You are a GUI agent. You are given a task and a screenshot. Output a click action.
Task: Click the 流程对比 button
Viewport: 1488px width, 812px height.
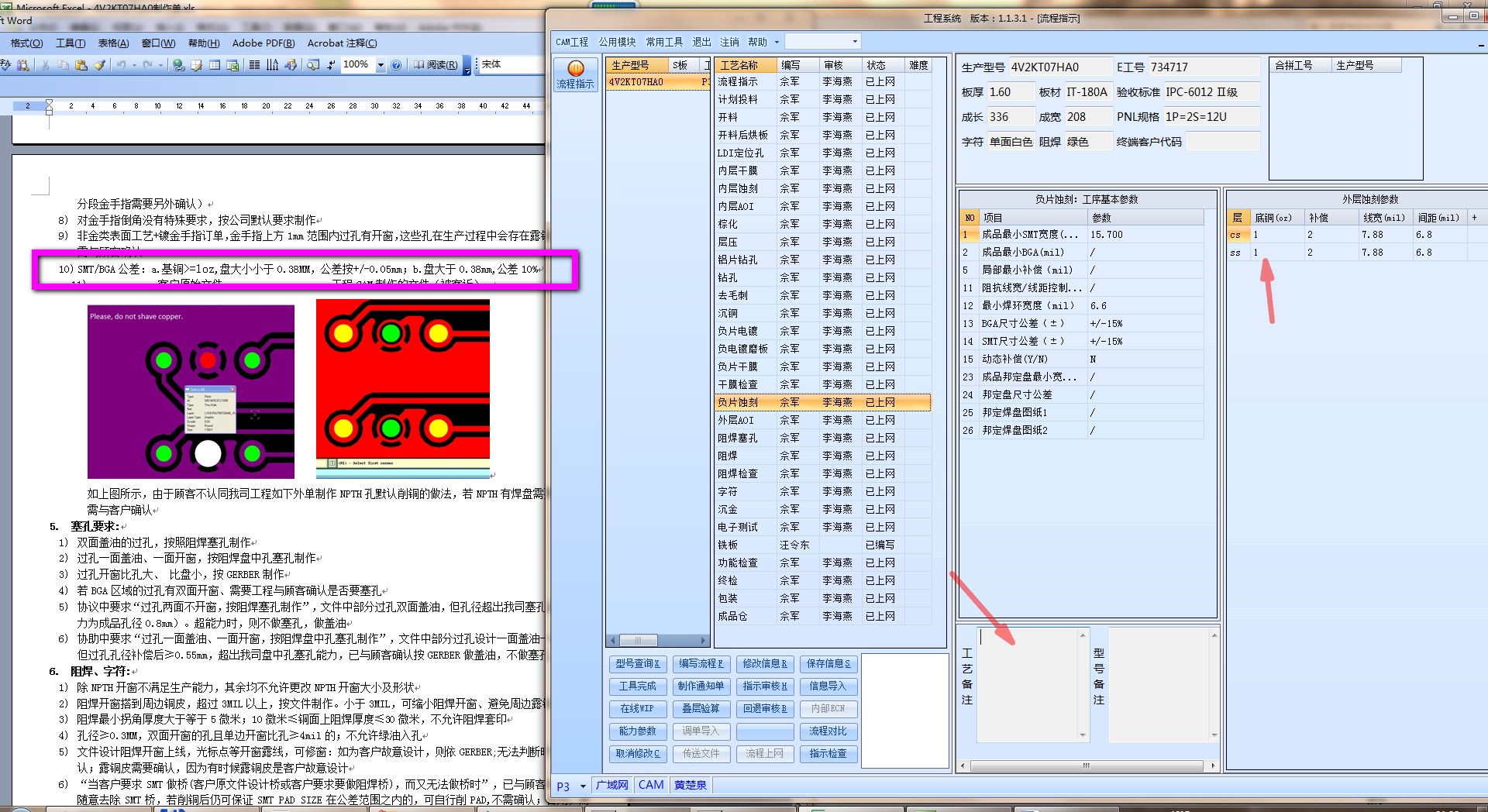828,731
